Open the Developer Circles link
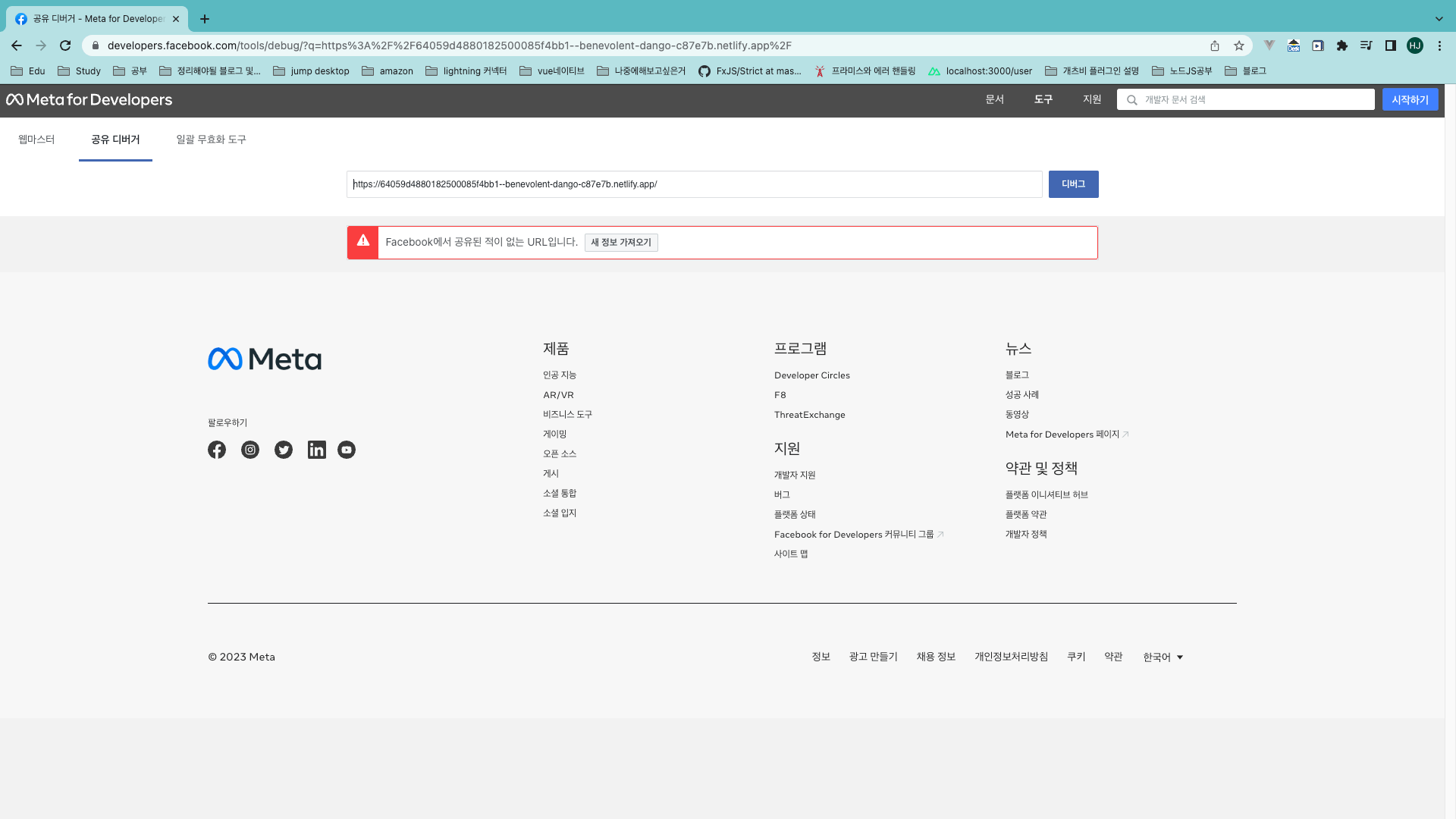The width and height of the screenshot is (1456, 819). click(x=812, y=375)
